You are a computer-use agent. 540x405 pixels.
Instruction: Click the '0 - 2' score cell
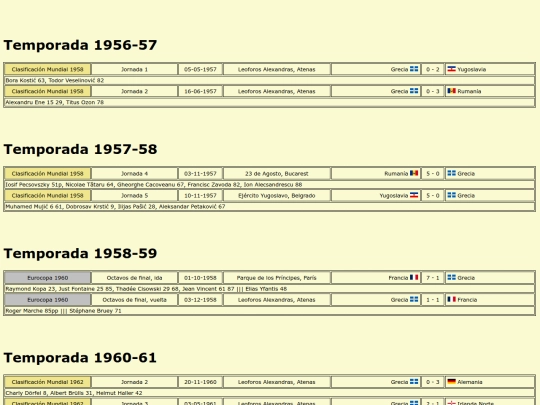[433, 69]
